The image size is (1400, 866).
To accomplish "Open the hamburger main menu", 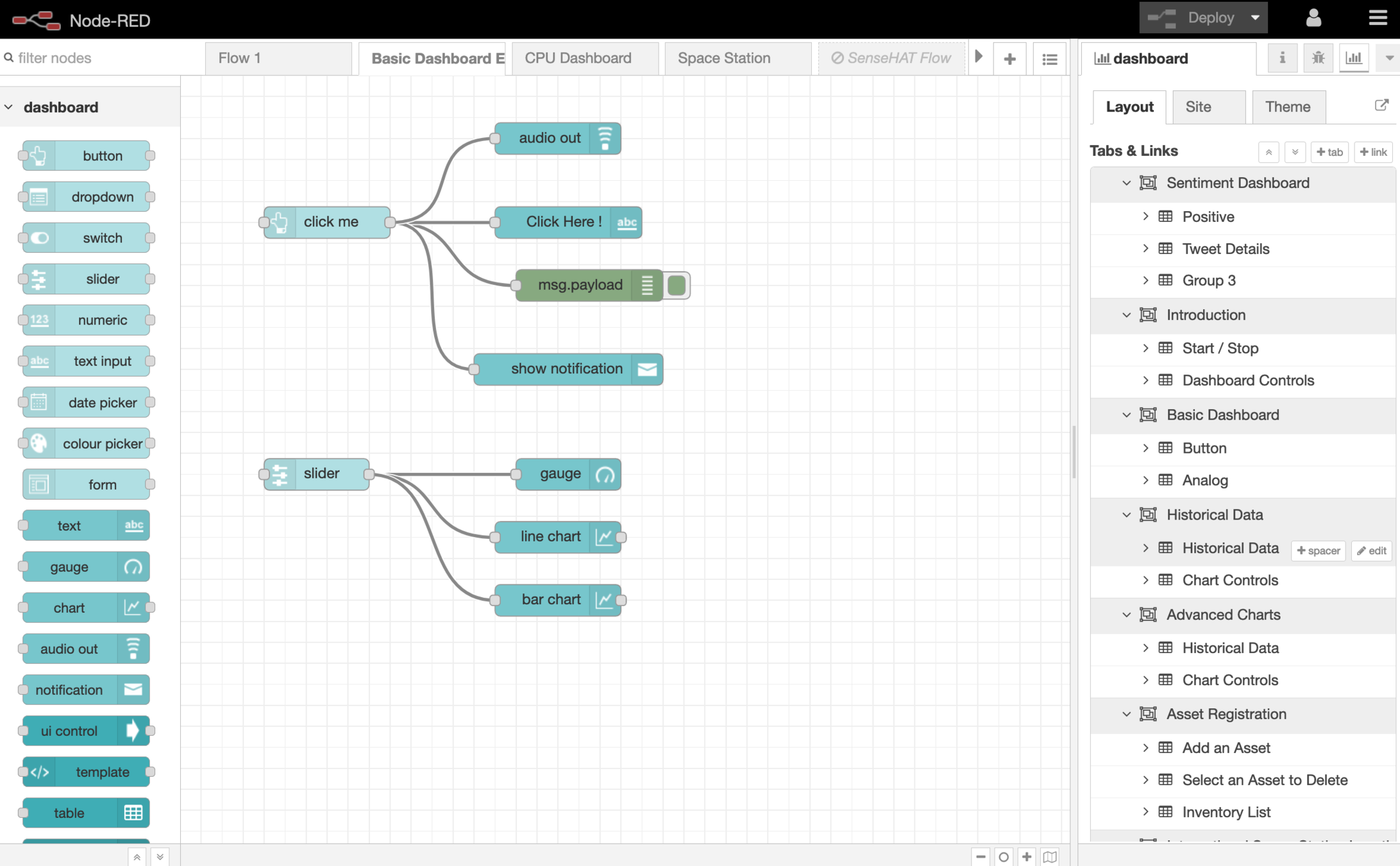I will (1378, 18).
